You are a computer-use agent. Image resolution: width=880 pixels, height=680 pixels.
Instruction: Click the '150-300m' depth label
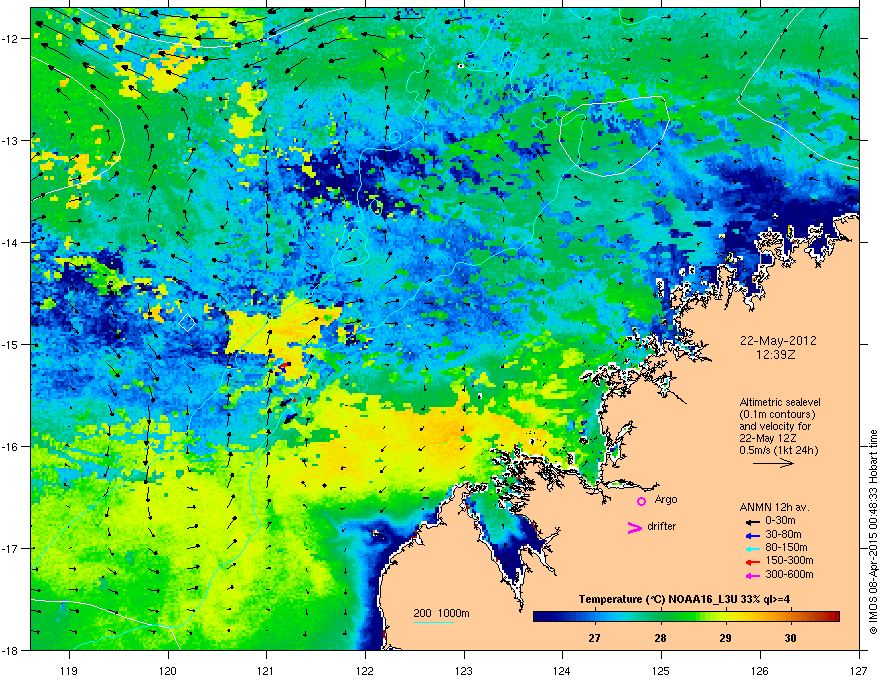coord(789,560)
